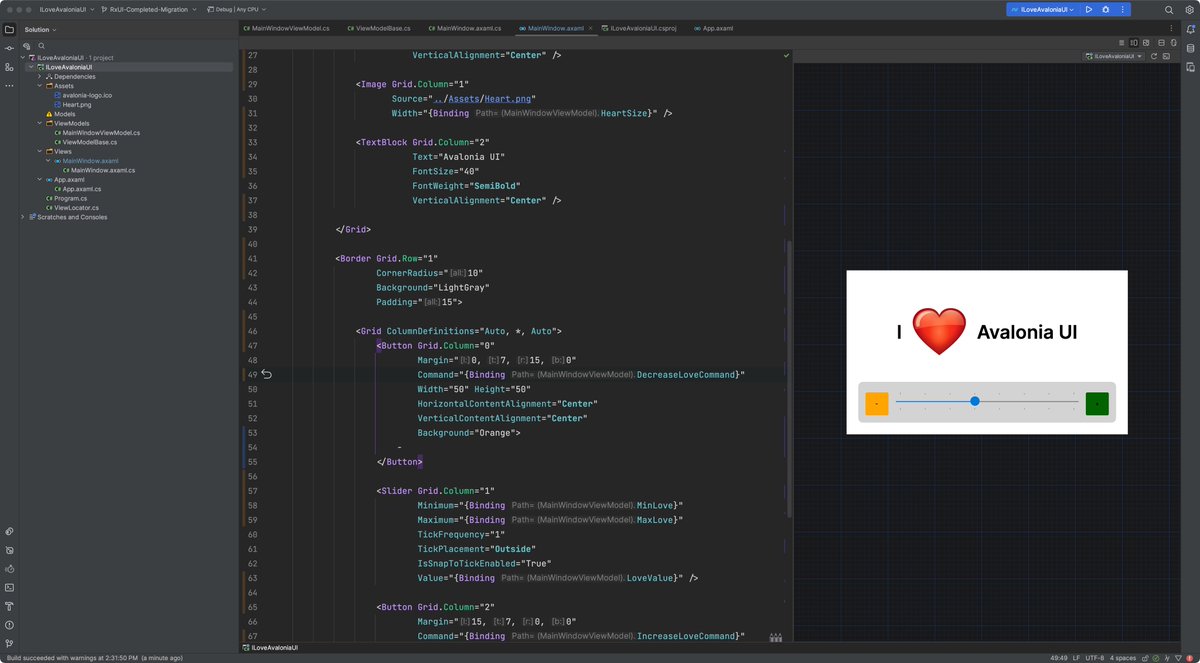Viewport: 1200px width, 663px height.
Task: Open the Terminal tool window icon
Action: pos(9,587)
